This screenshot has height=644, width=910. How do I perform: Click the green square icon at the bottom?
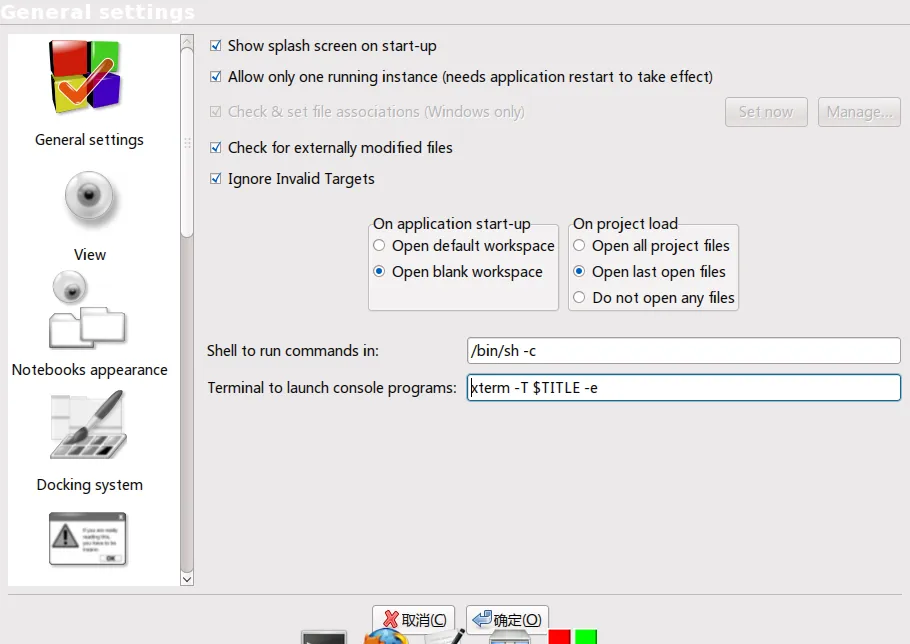click(x=586, y=637)
